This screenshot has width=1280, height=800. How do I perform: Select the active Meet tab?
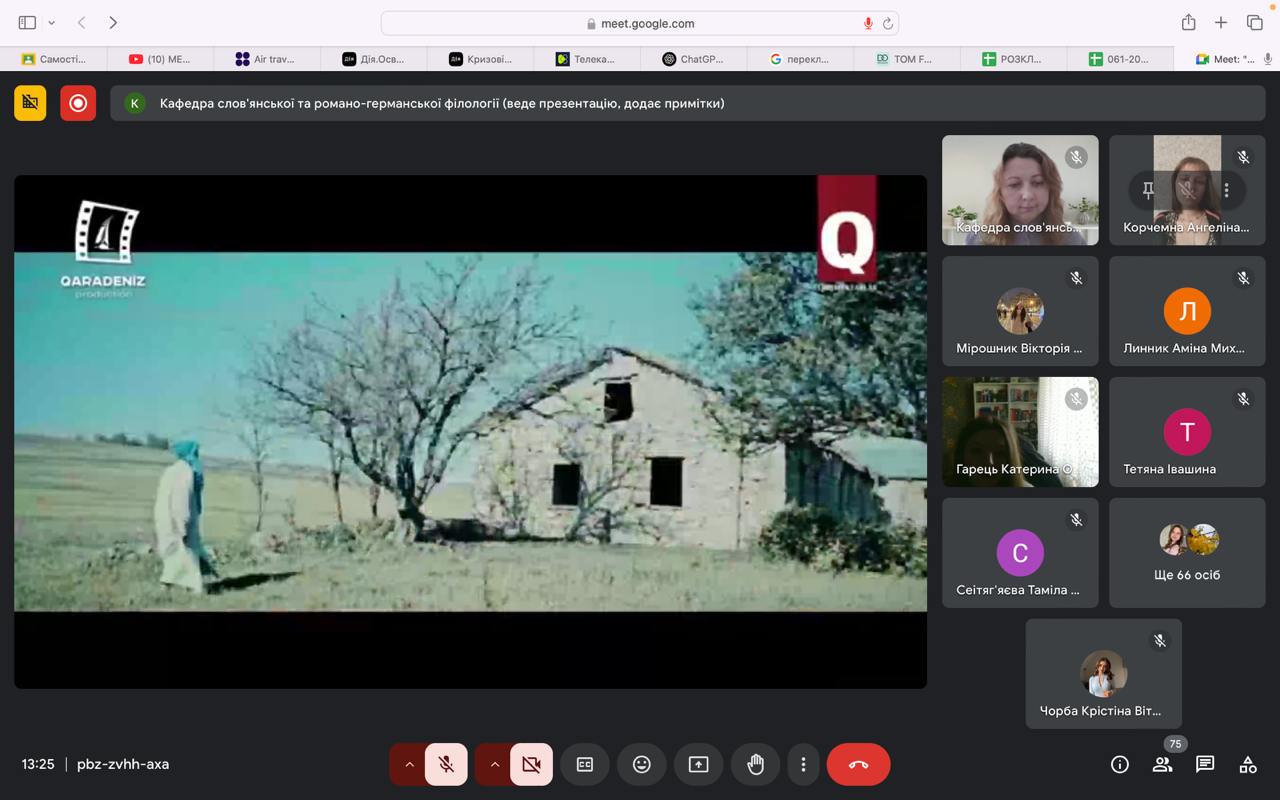click(x=1226, y=59)
